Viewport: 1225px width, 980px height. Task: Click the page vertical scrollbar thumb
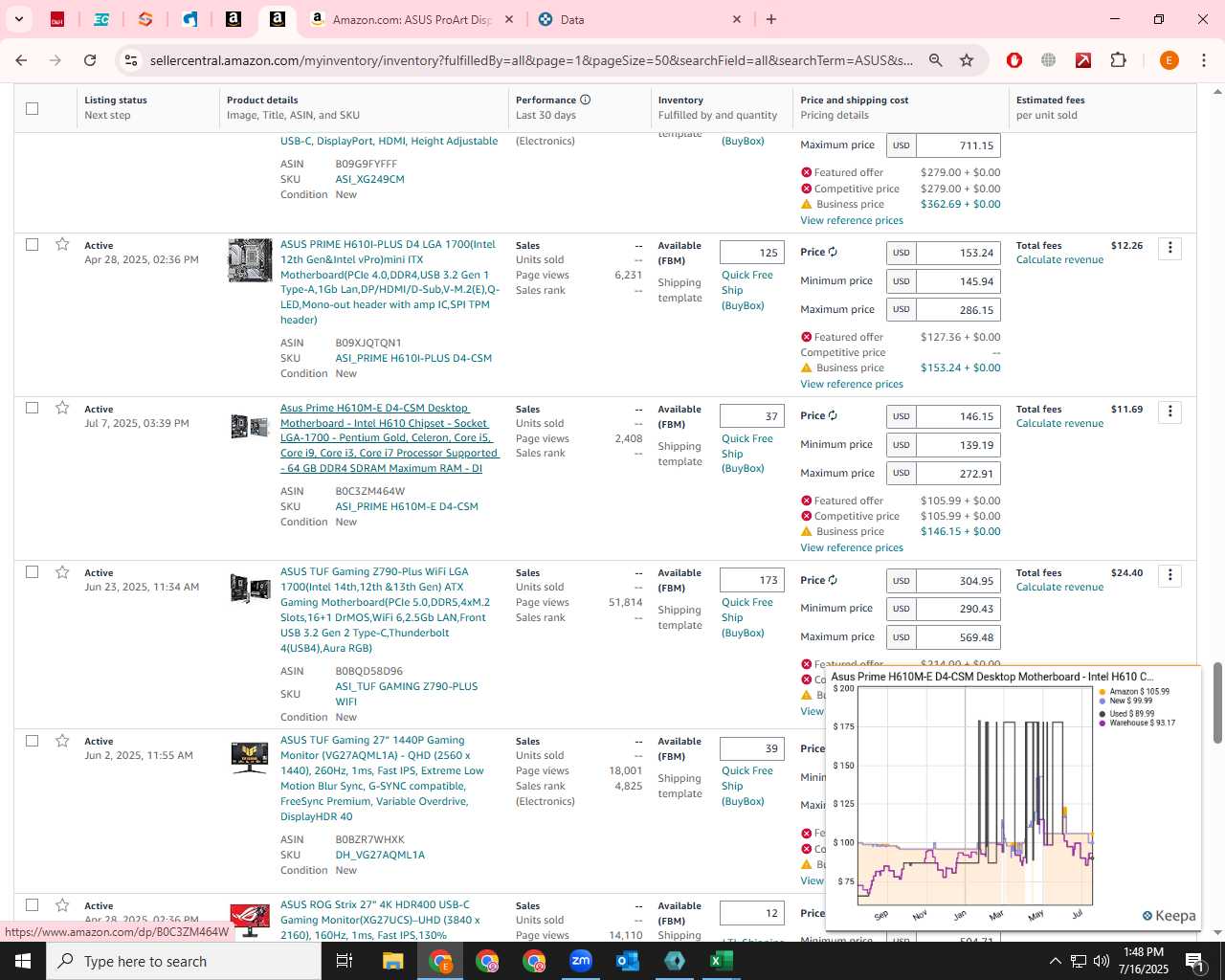tap(1217, 702)
